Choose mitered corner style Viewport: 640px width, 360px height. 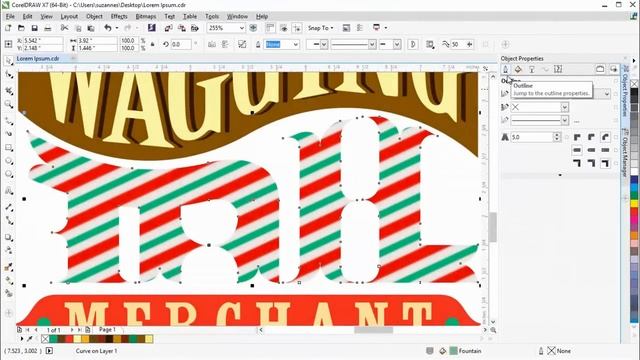coord(577,137)
